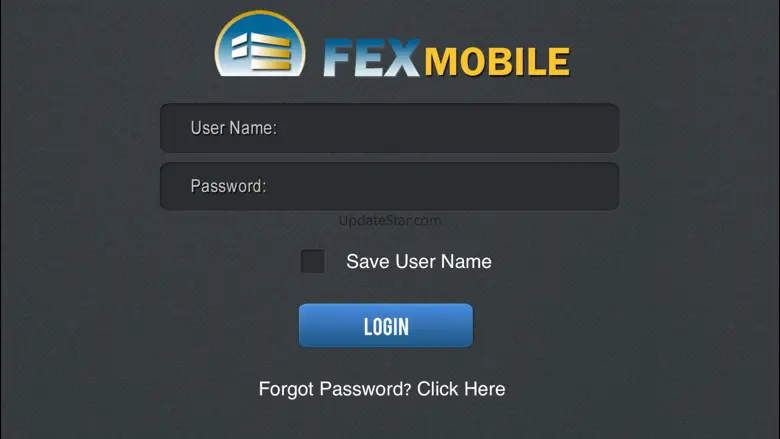Click the "Click Here" portion of the reset link
The width and height of the screenshot is (780, 439).
[x=461, y=389]
